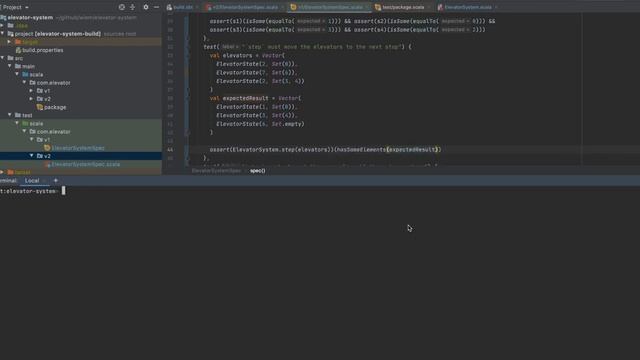Click the terminal prompt input line

[320, 191]
